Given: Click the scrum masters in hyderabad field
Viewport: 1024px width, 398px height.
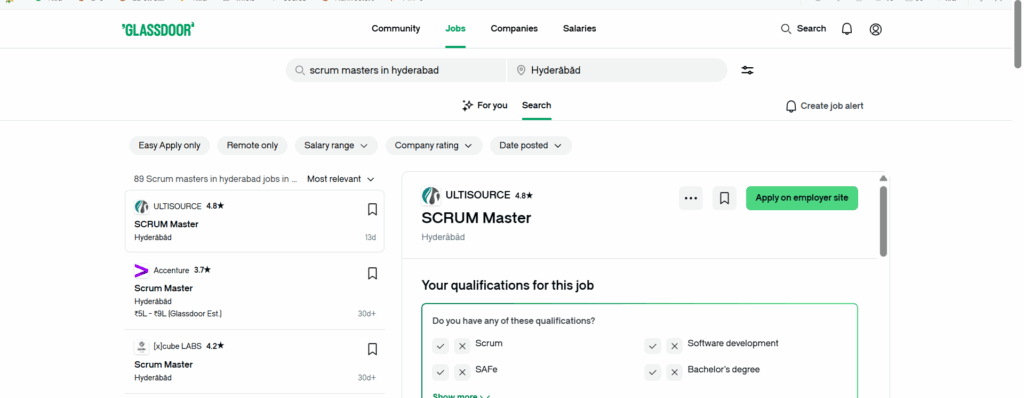Looking at the screenshot, I should tap(396, 70).
